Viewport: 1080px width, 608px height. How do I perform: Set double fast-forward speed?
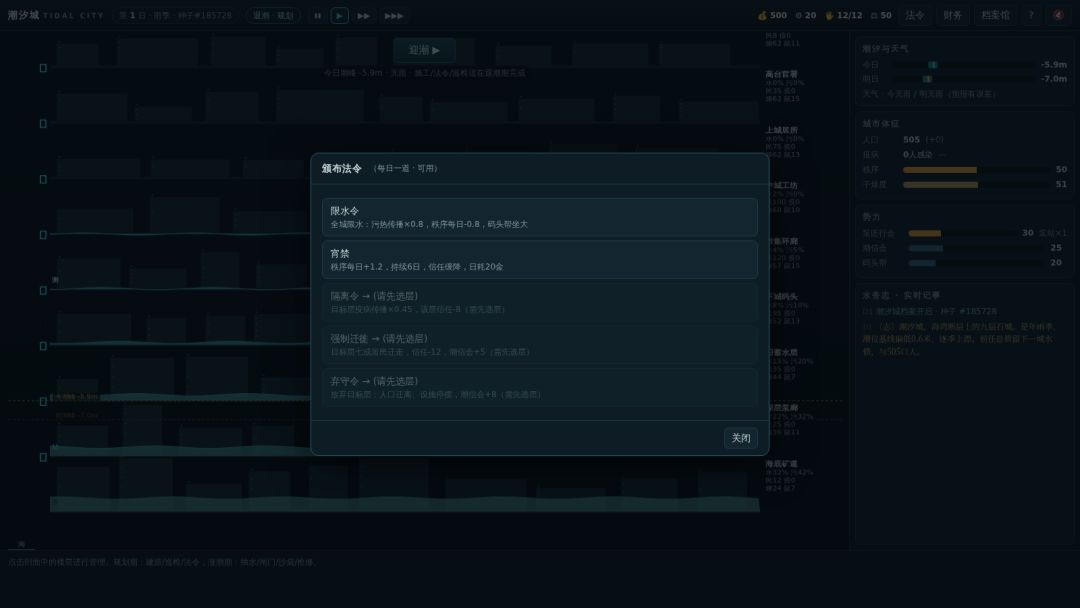[x=364, y=15]
